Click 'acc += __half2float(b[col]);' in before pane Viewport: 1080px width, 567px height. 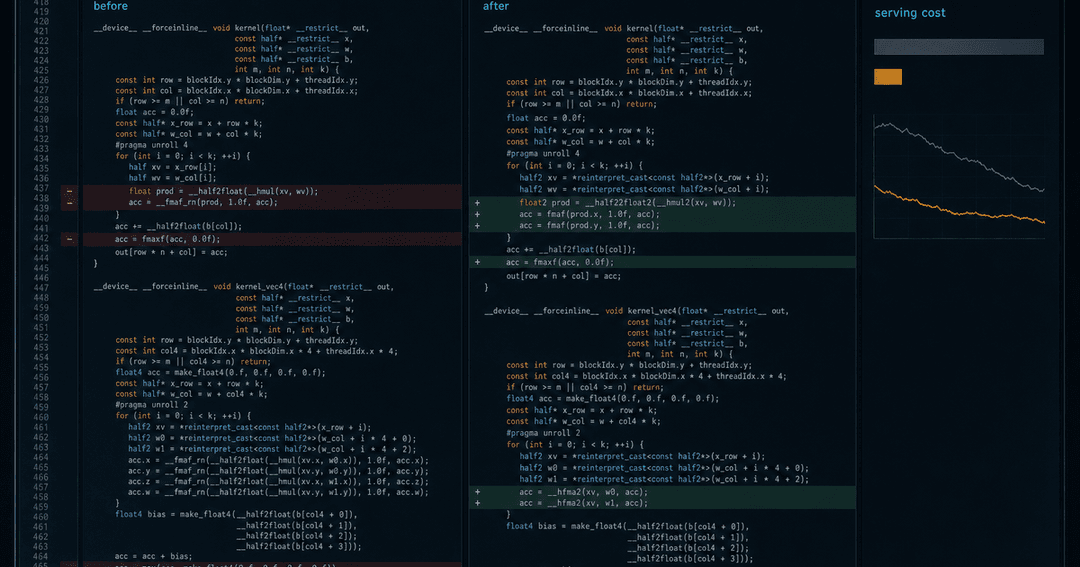pos(178,226)
